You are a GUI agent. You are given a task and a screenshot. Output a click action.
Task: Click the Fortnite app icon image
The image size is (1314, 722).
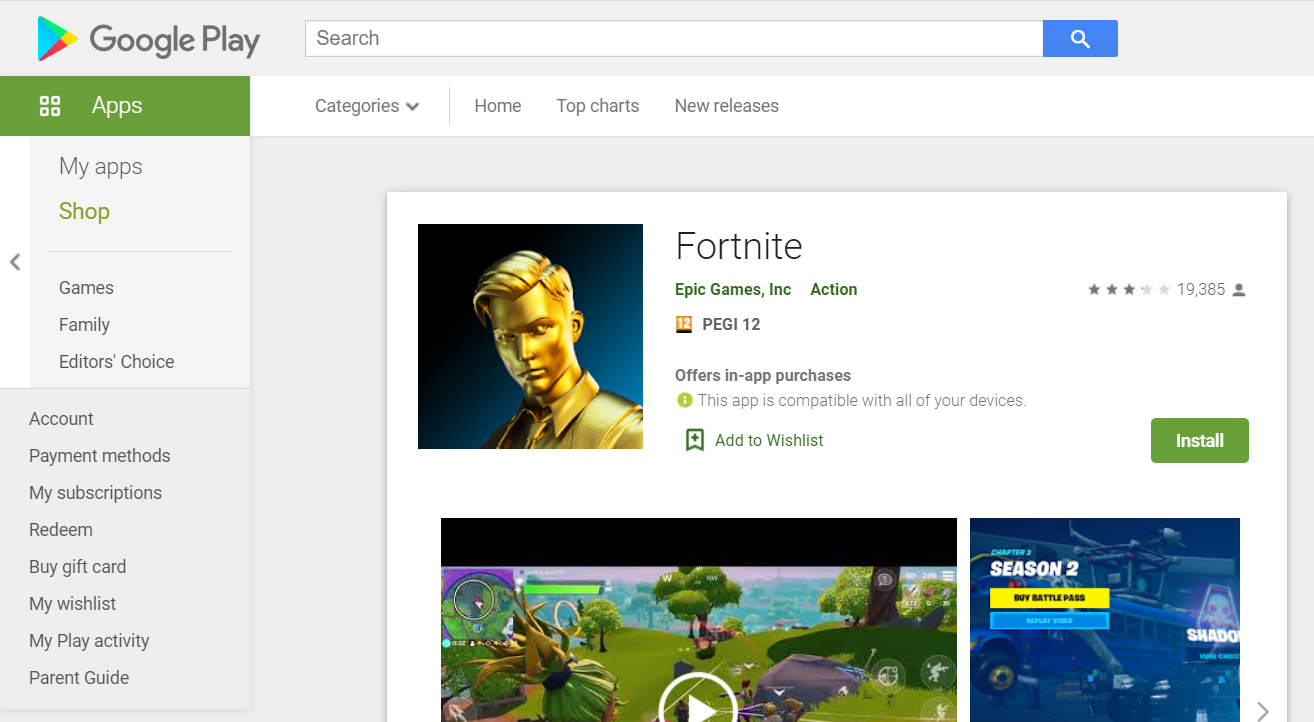coord(530,336)
